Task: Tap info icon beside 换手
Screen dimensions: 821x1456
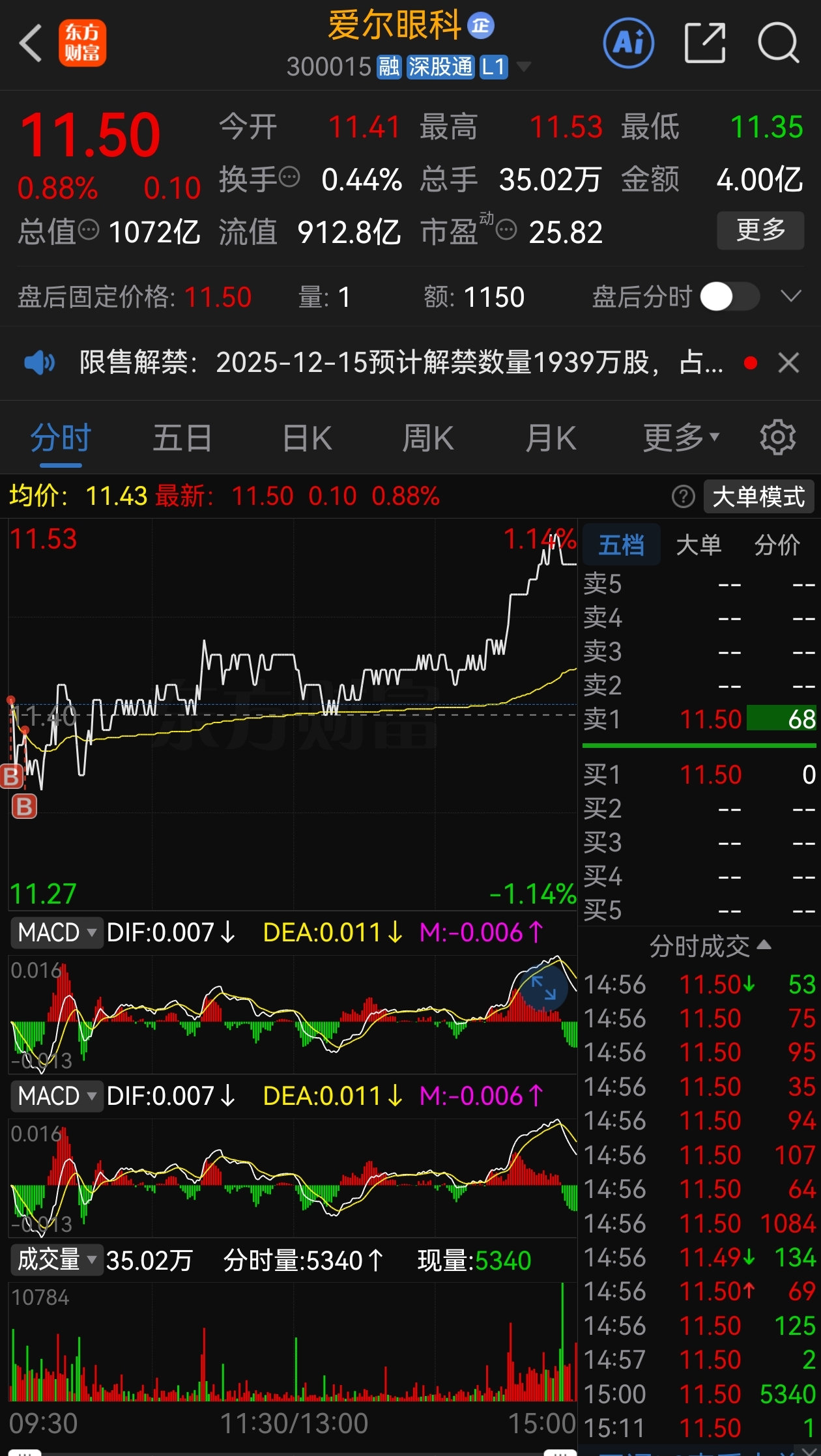Action: [289, 177]
